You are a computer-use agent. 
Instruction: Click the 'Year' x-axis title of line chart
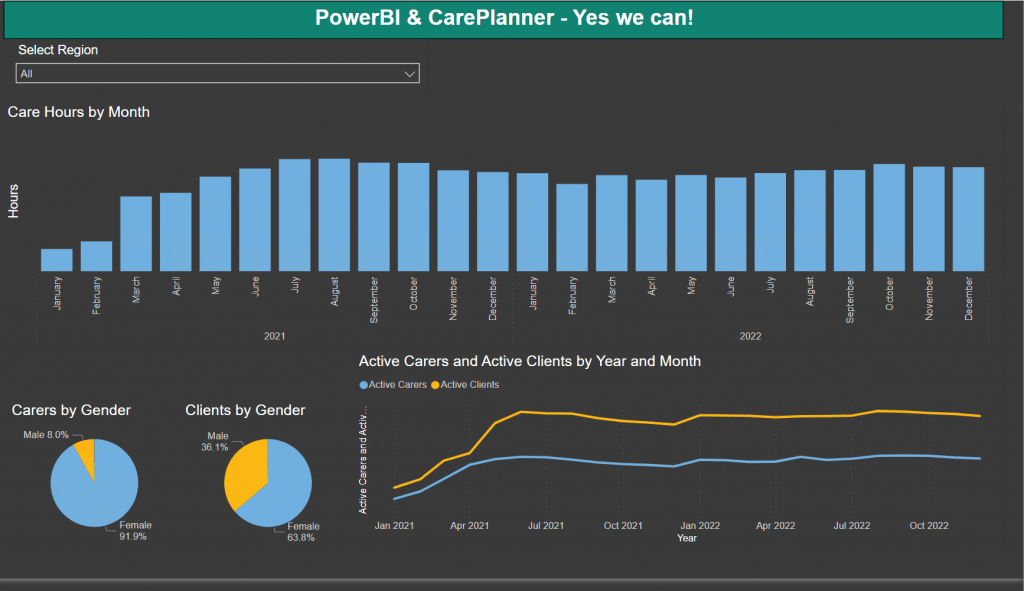pos(687,538)
